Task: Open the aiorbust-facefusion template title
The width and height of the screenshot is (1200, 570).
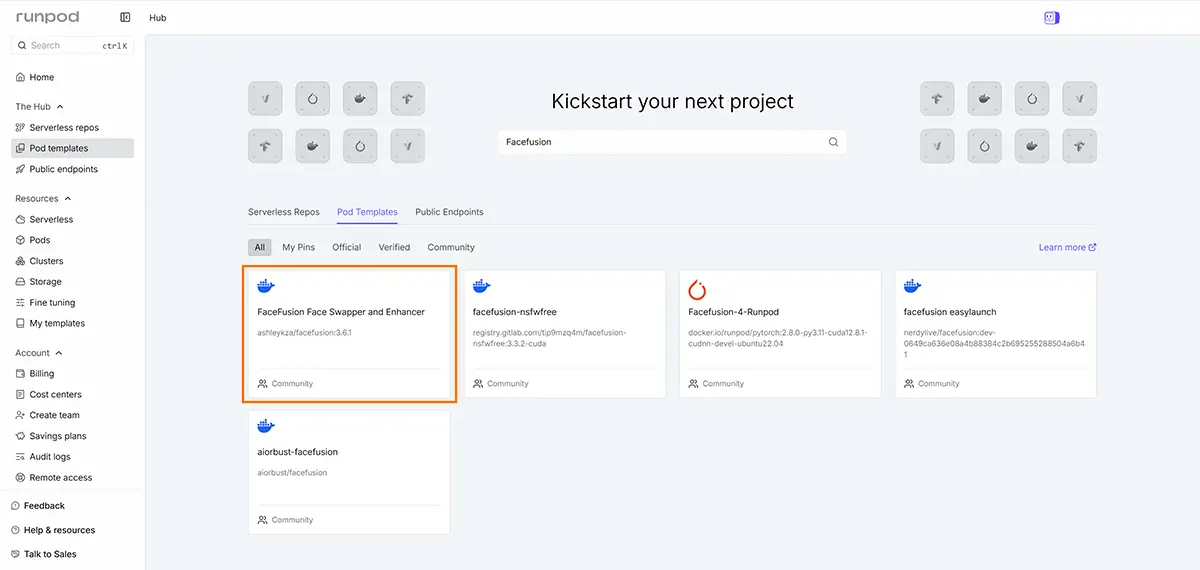Action: tap(298, 452)
